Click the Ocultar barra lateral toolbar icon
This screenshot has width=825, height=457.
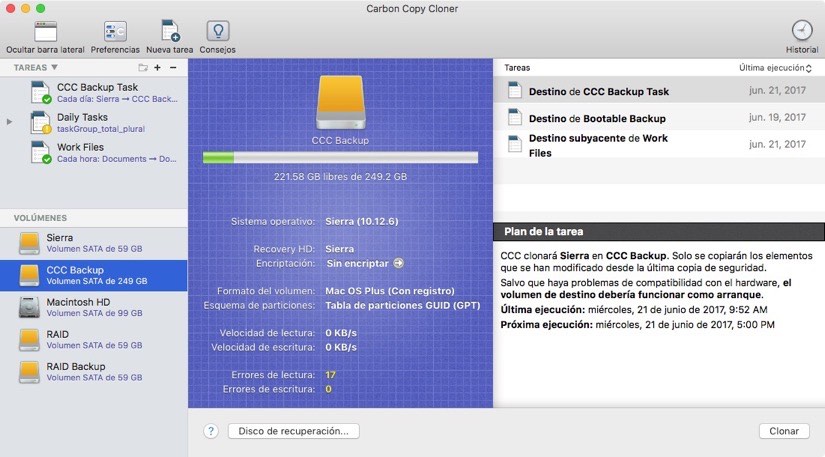point(45,32)
